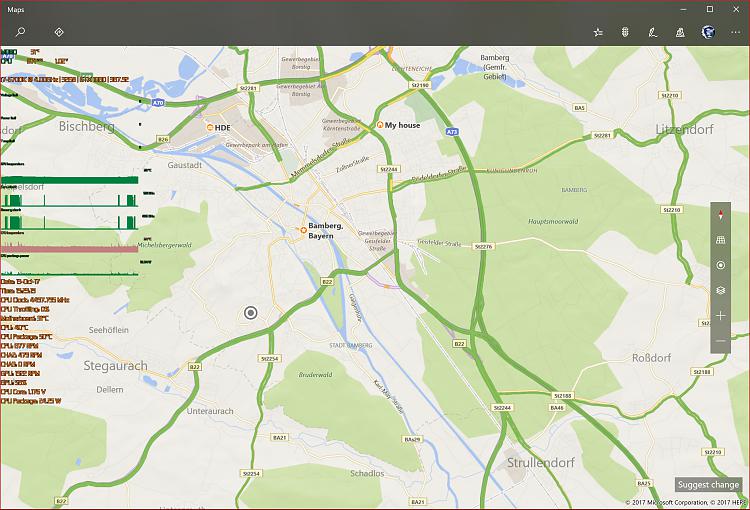The width and height of the screenshot is (750, 510).
Task: Open the Directions panel
Action: [x=59, y=32]
